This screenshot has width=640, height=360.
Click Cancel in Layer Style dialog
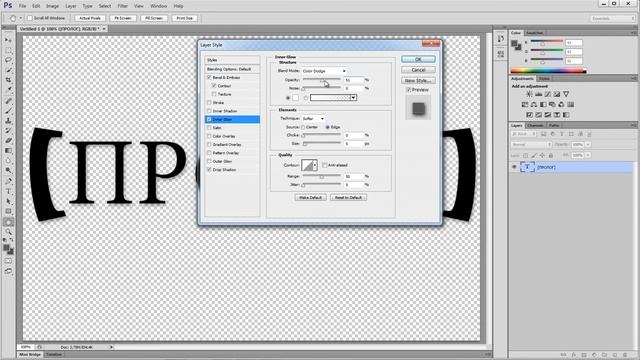[x=418, y=70]
